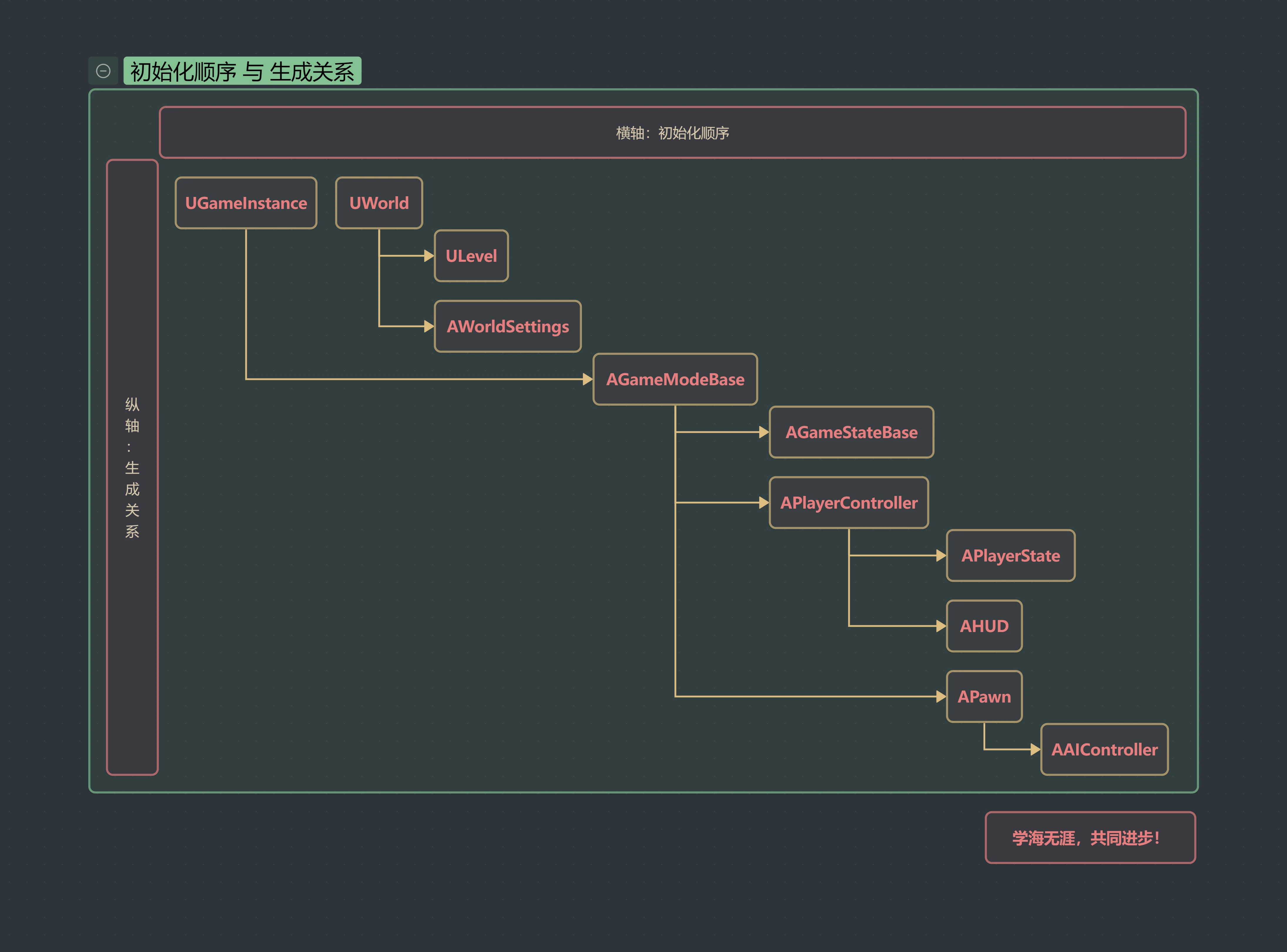The width and height of the screenshot is (1287, 952).
Task: Click arrowhead pointing into APawn
Action: [941, 696]
